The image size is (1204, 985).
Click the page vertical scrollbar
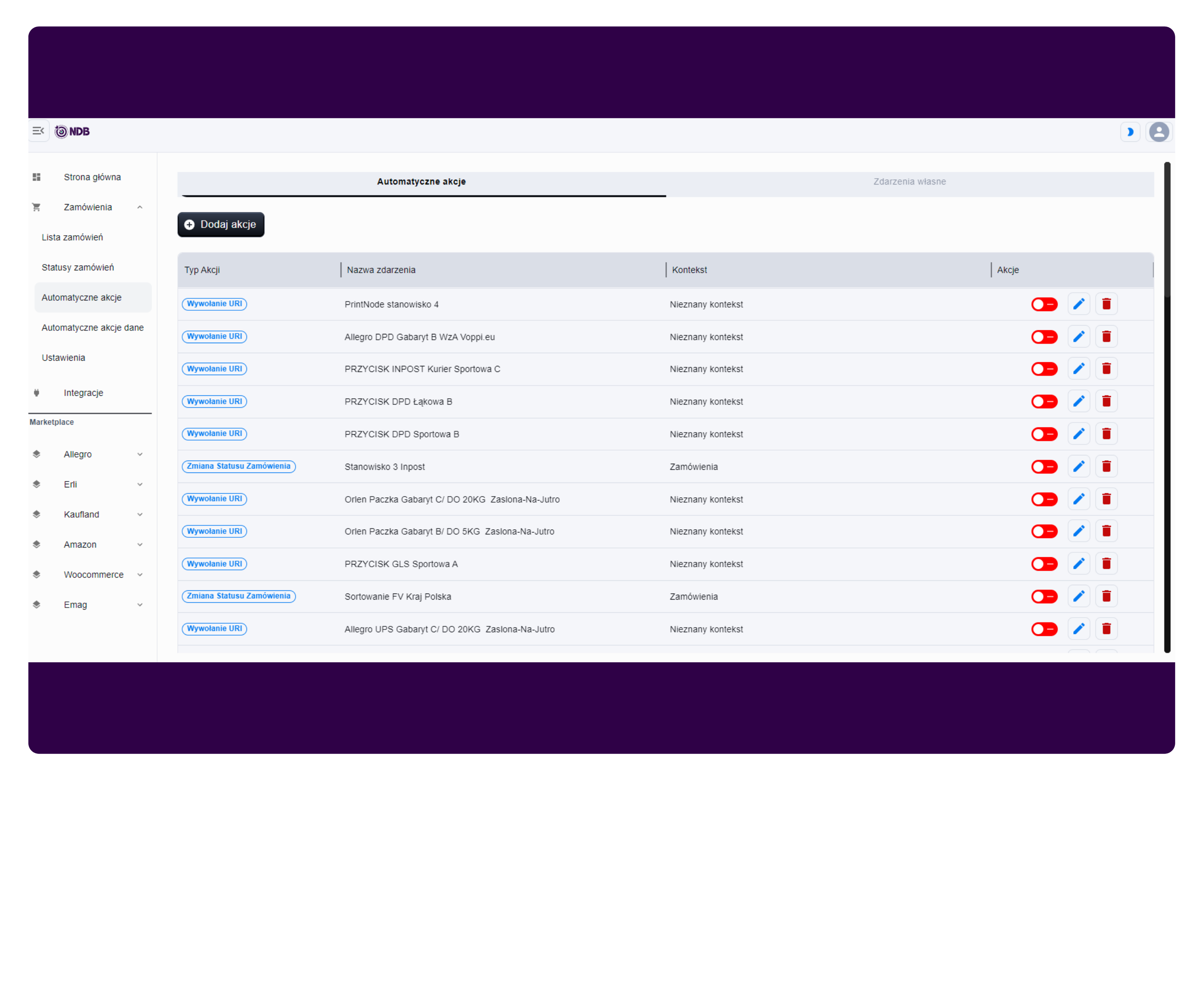click(1166, 407)
